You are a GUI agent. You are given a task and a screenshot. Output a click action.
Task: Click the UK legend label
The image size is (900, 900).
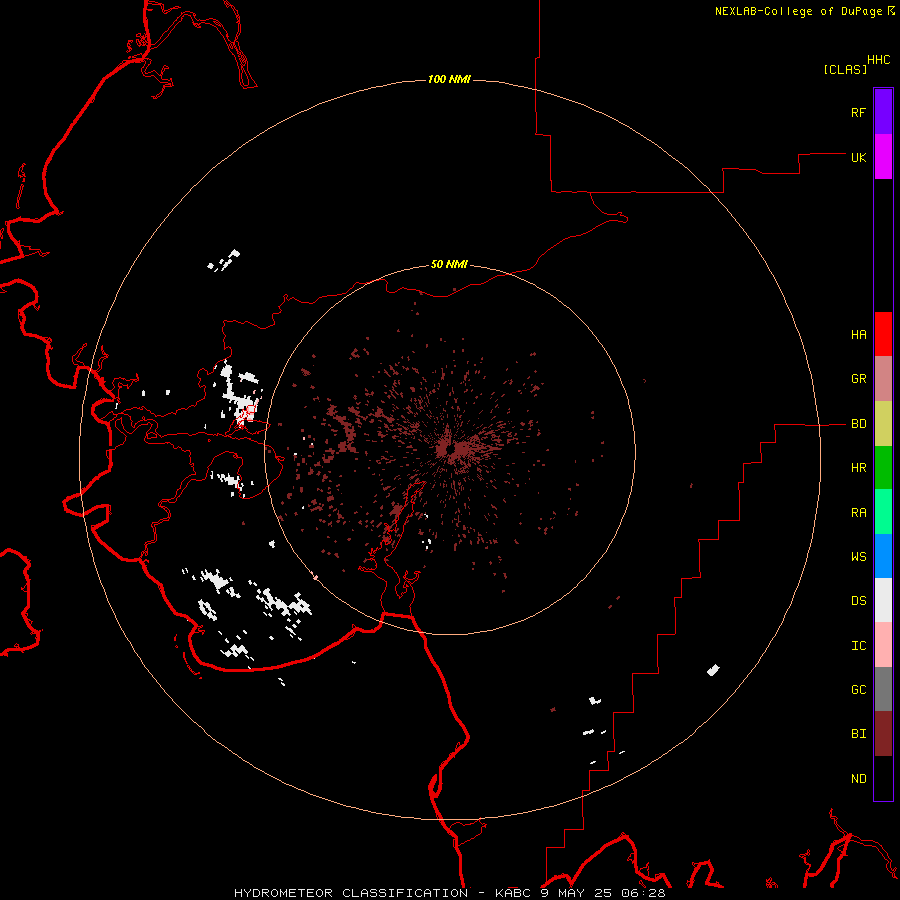click(x=858, y=158)
